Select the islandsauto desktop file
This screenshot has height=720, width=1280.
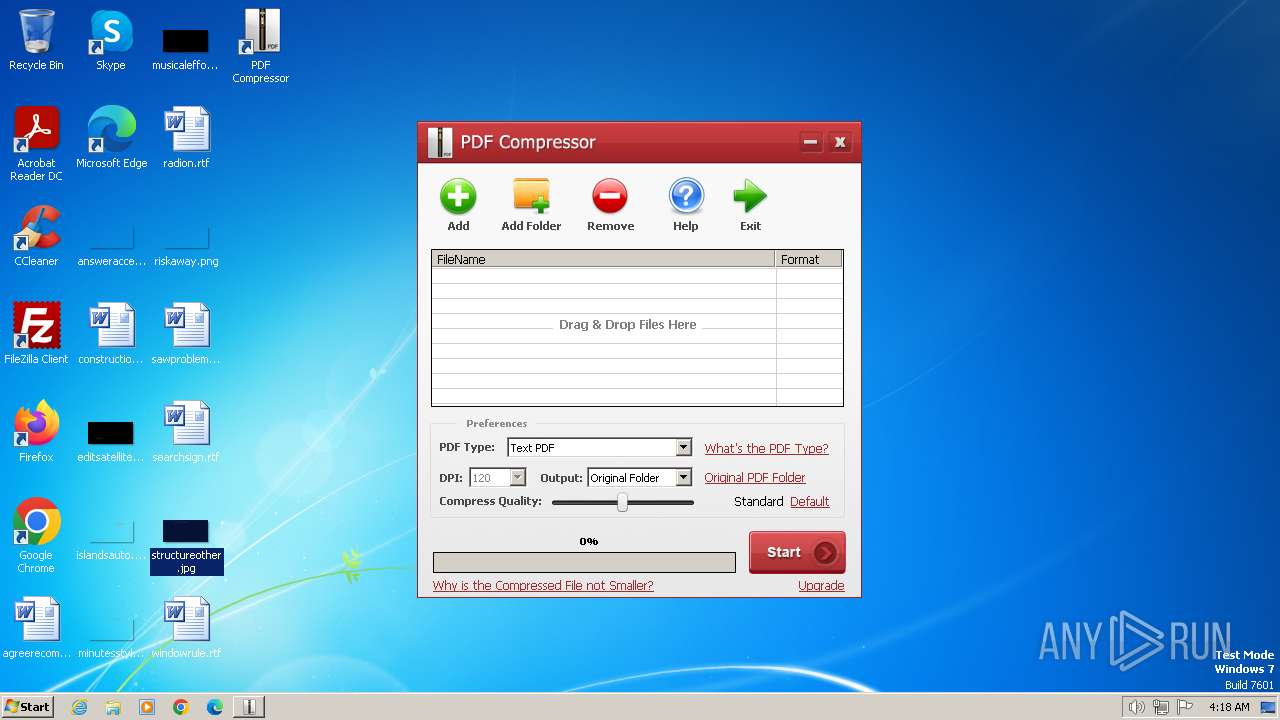point(111,540)
